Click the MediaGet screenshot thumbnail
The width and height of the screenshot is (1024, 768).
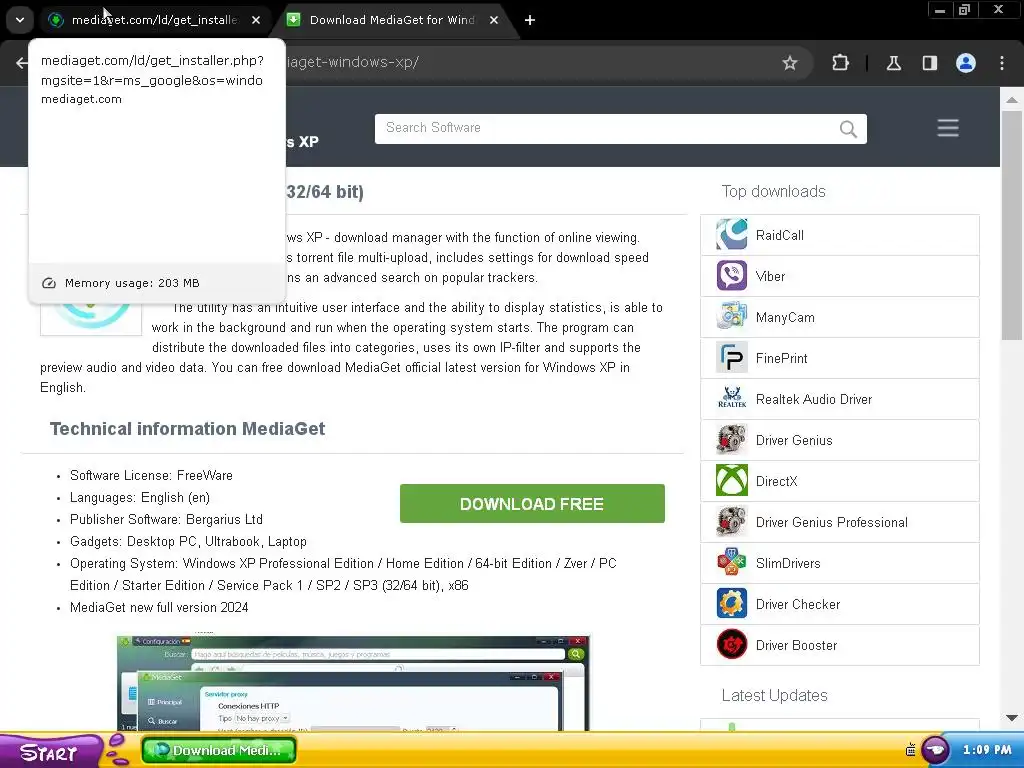pyautogui.click(x=353, y=682)
